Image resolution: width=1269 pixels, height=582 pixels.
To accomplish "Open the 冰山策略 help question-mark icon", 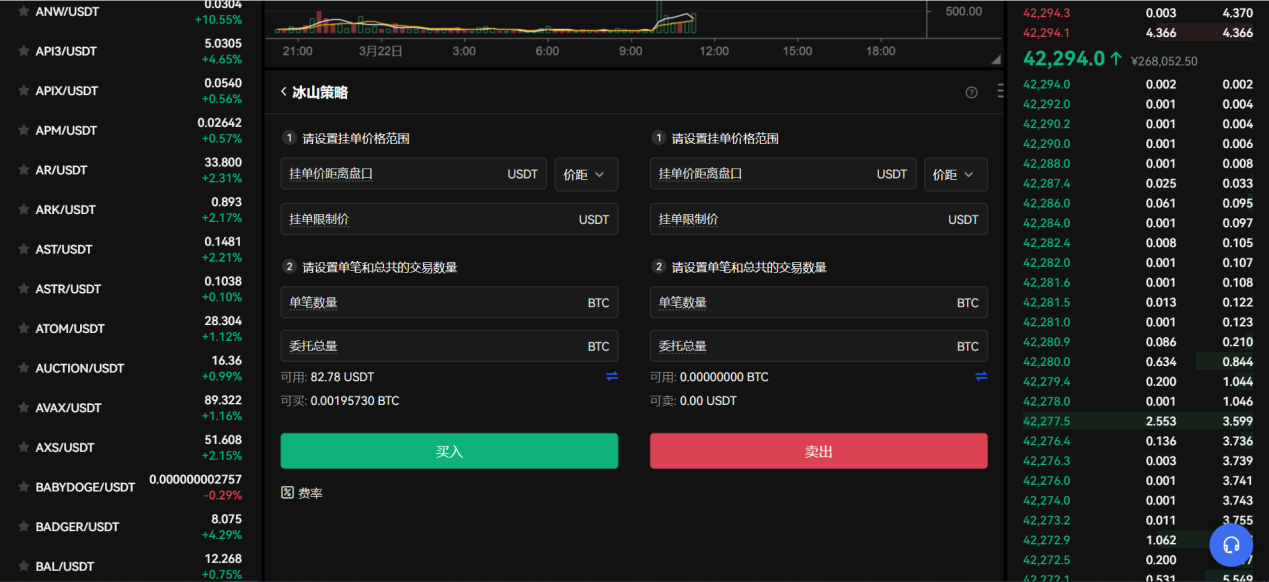I will pos(971,91).
